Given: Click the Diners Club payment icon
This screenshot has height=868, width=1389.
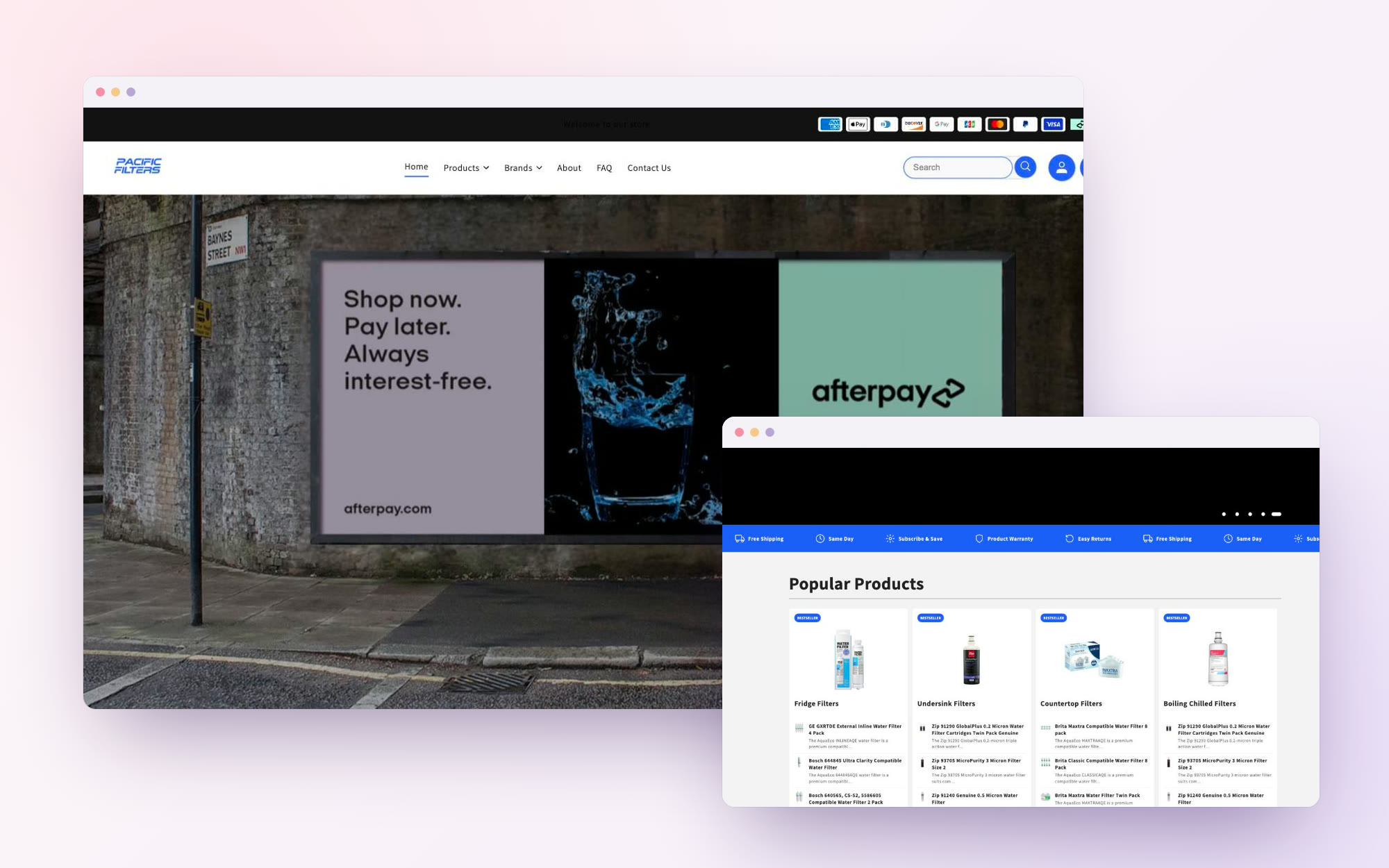Looking at the screenshot, I should pos(885,124).
